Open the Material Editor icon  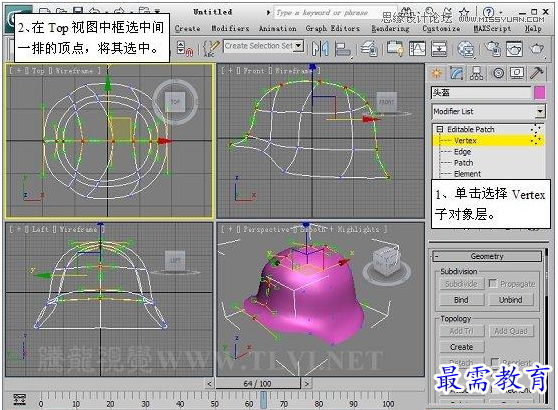click(x=465, y=49)
